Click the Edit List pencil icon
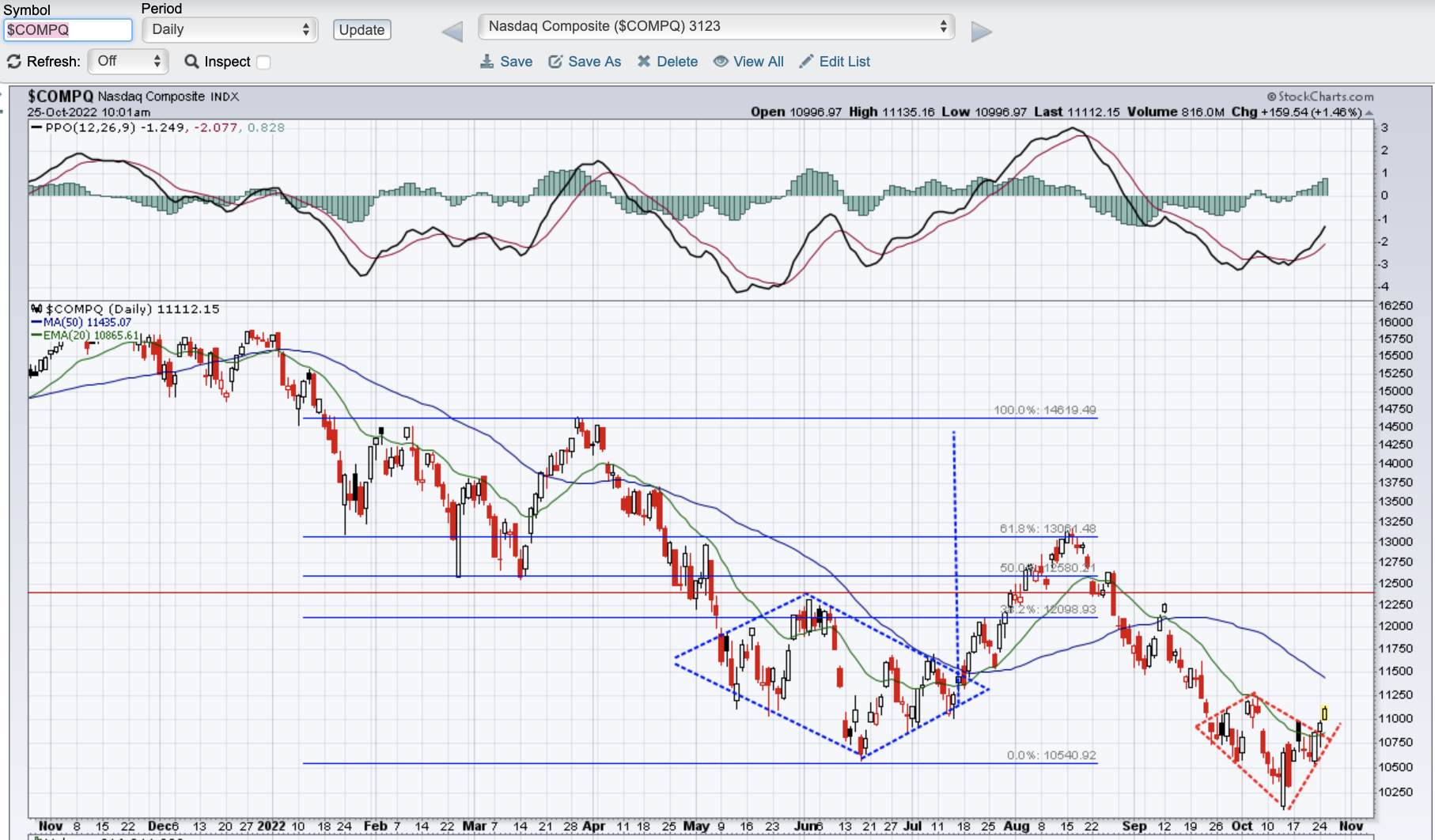The image size is (1435, 840). [x=806, y=62]
